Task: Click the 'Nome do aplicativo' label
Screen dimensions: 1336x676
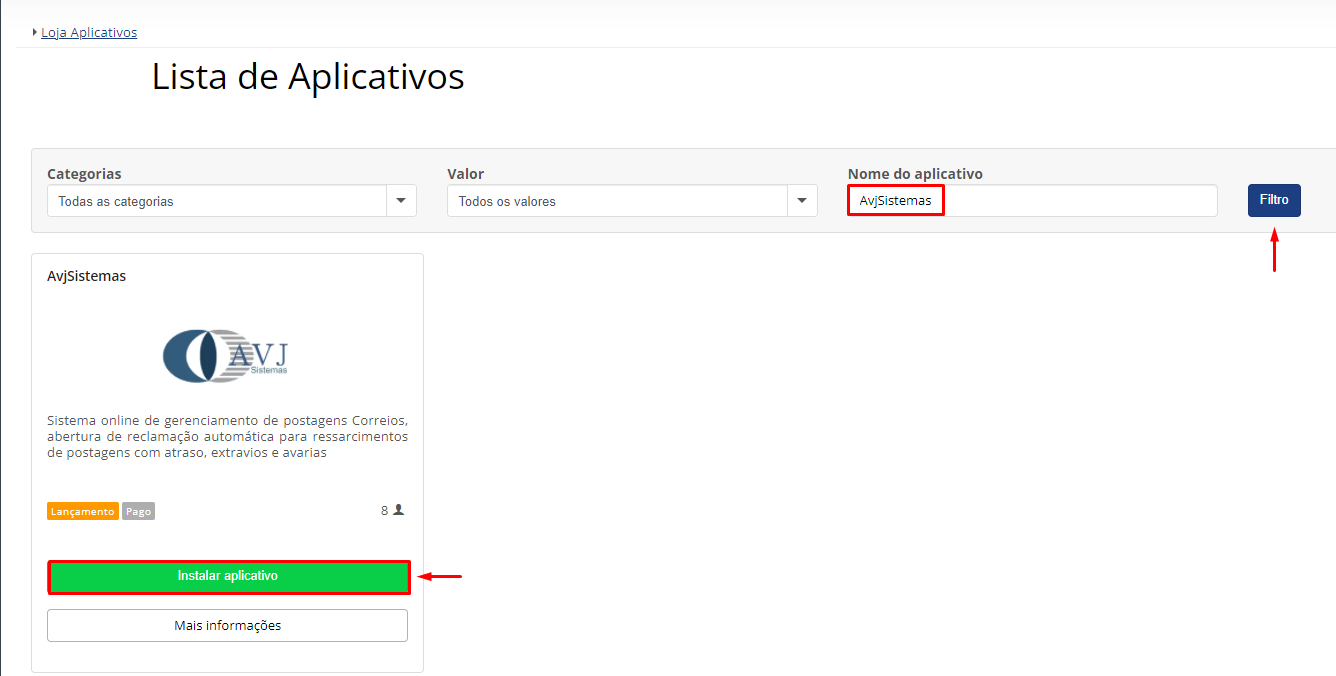Action: point(915,174)
